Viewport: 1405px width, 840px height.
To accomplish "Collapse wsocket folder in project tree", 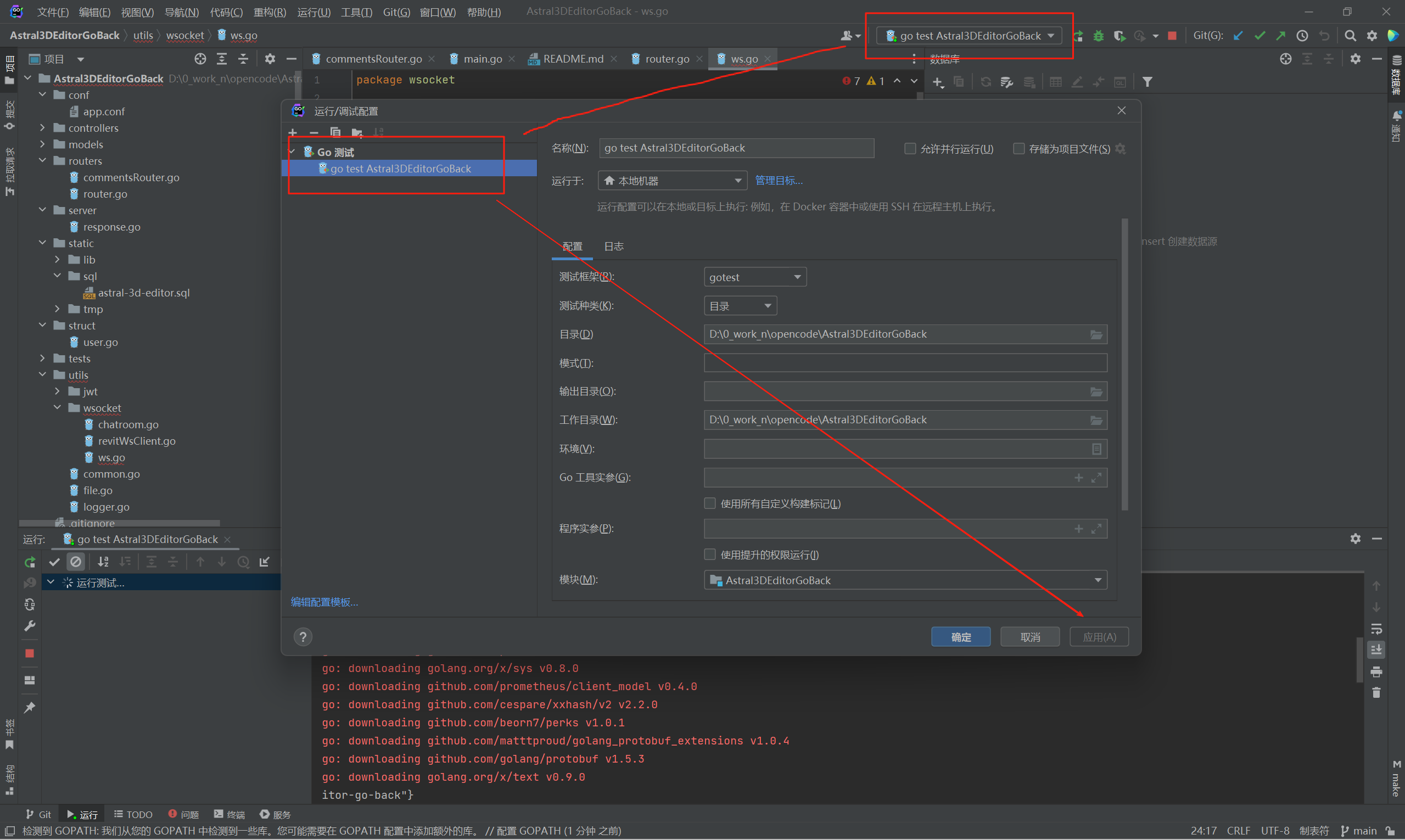I will tap(58, 407).
